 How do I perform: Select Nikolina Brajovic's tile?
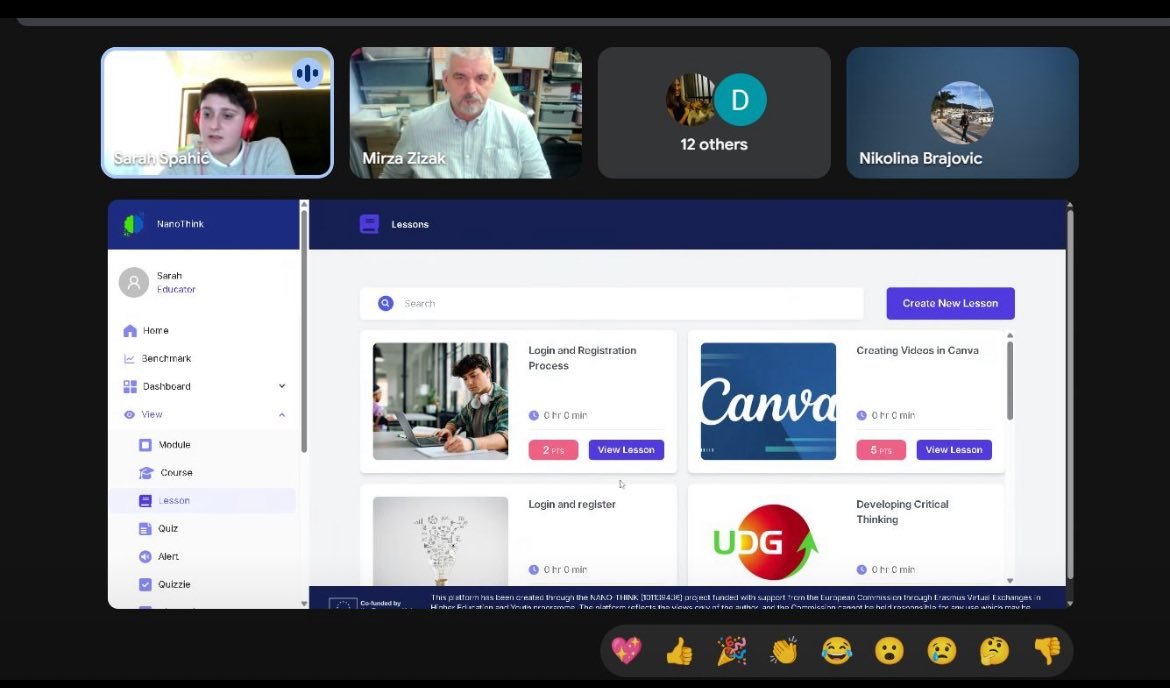[x=963, y=113]
